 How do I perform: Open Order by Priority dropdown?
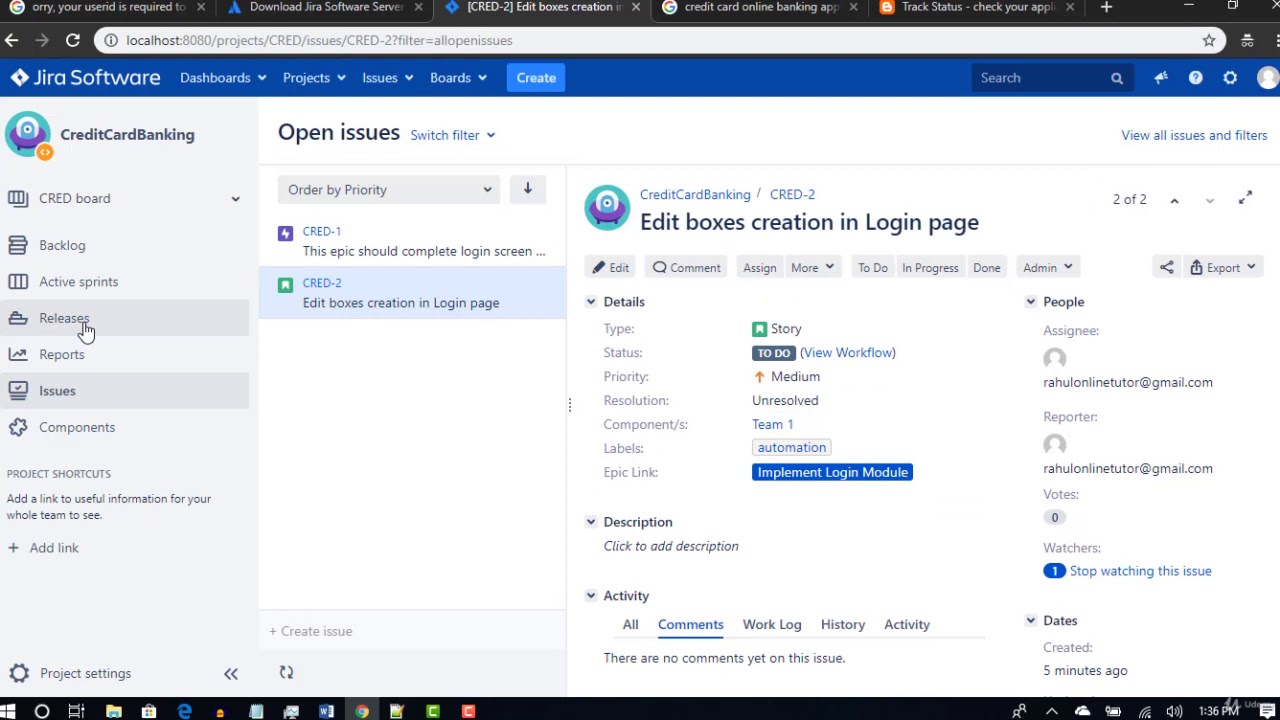click(389, 190)
